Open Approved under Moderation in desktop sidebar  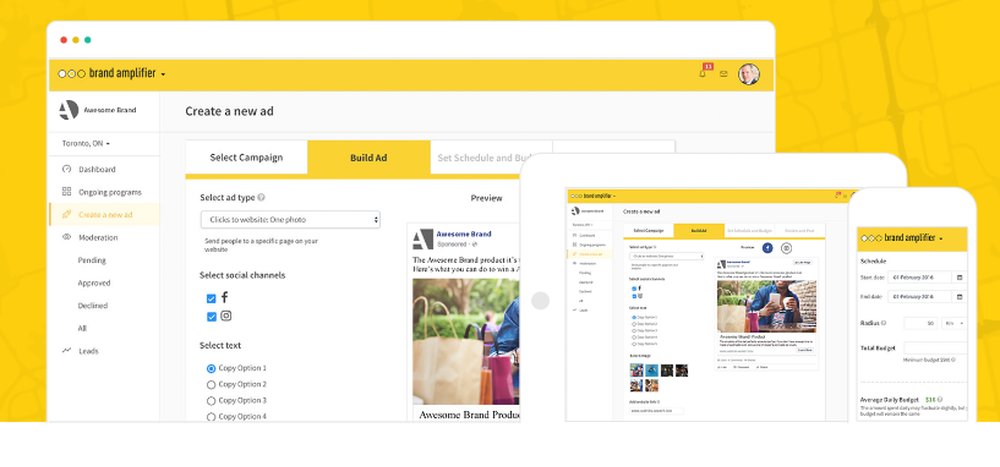pos(94,283)
